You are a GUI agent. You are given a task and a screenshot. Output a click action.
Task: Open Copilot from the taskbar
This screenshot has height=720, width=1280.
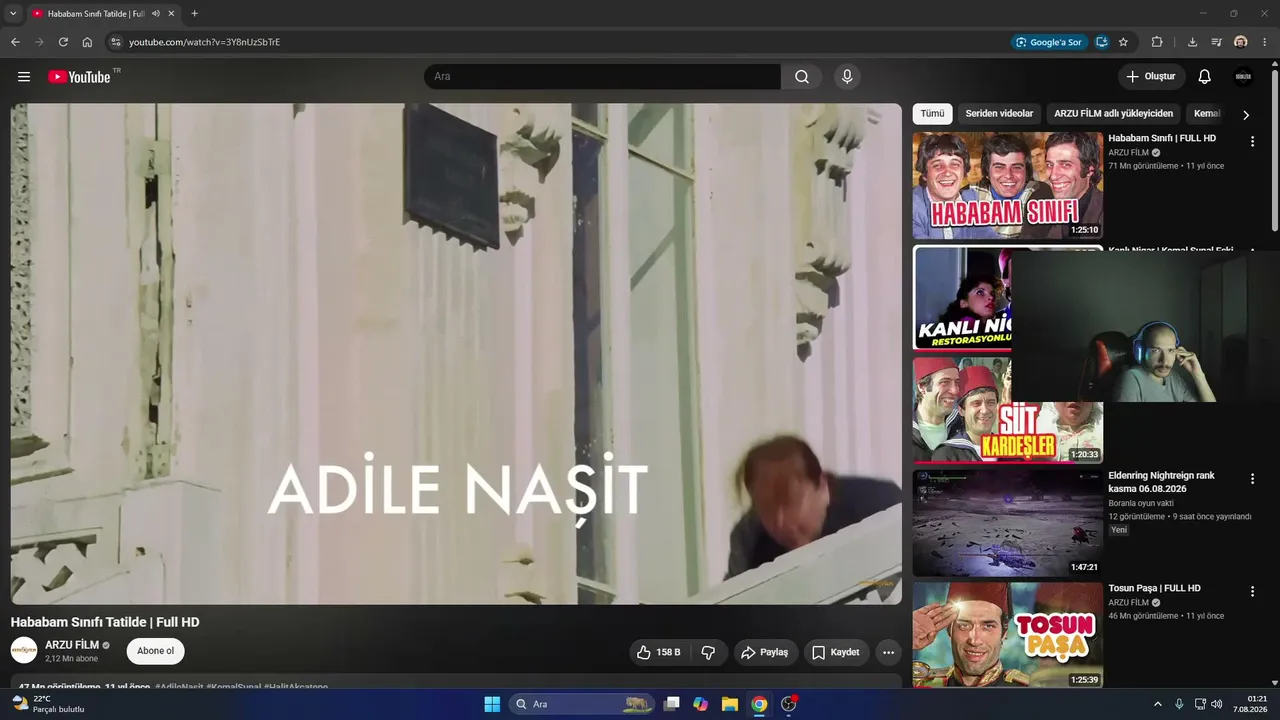tap(701, 704)
